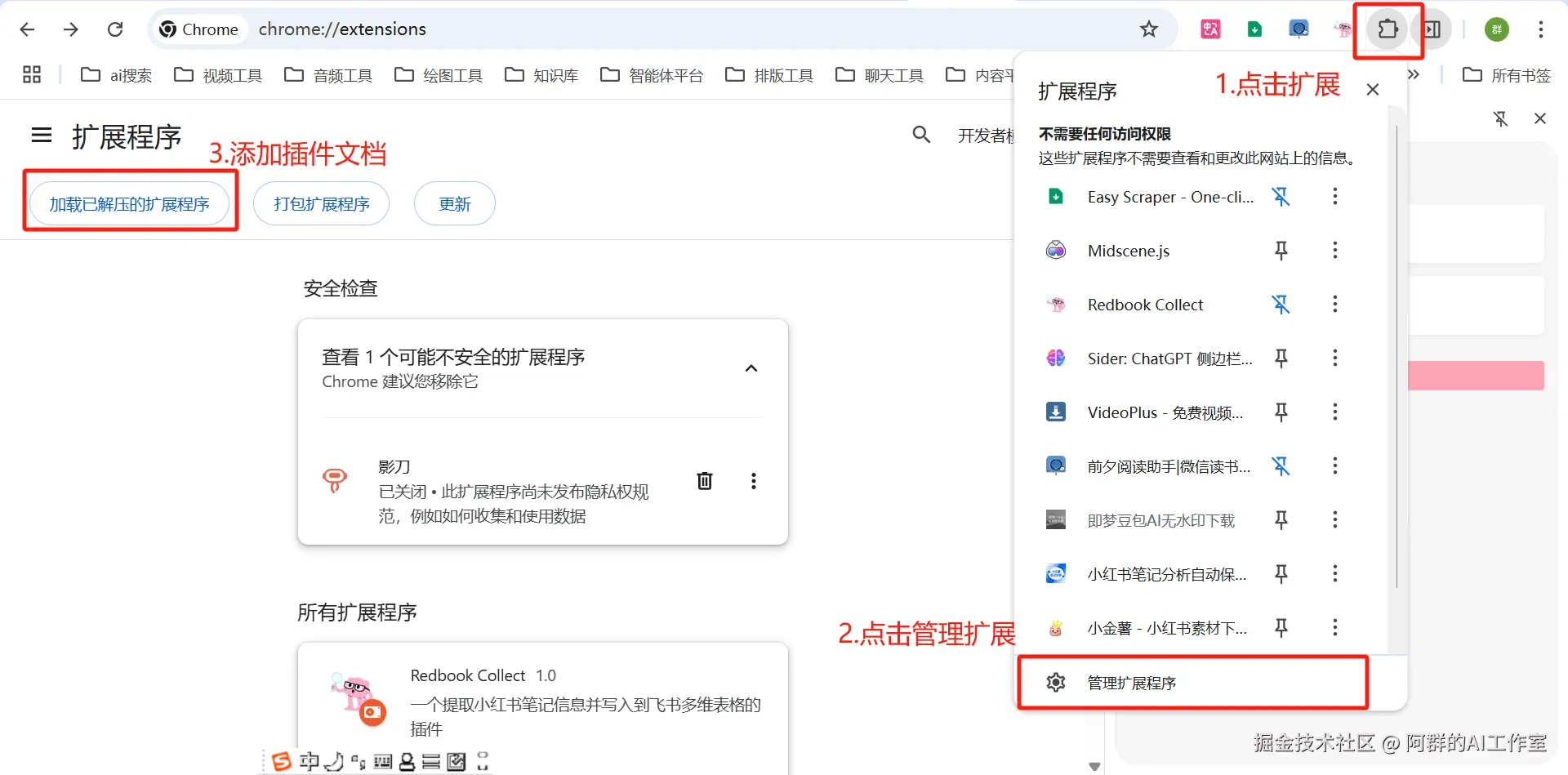Click the pin icon on the side panel header

[x=1501, y=119]
